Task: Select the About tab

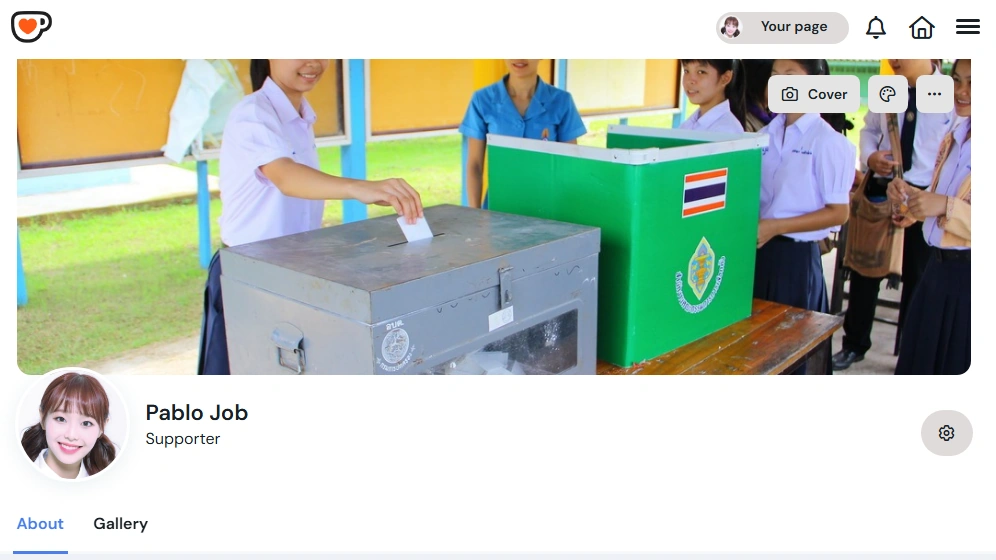Action: 40,524
